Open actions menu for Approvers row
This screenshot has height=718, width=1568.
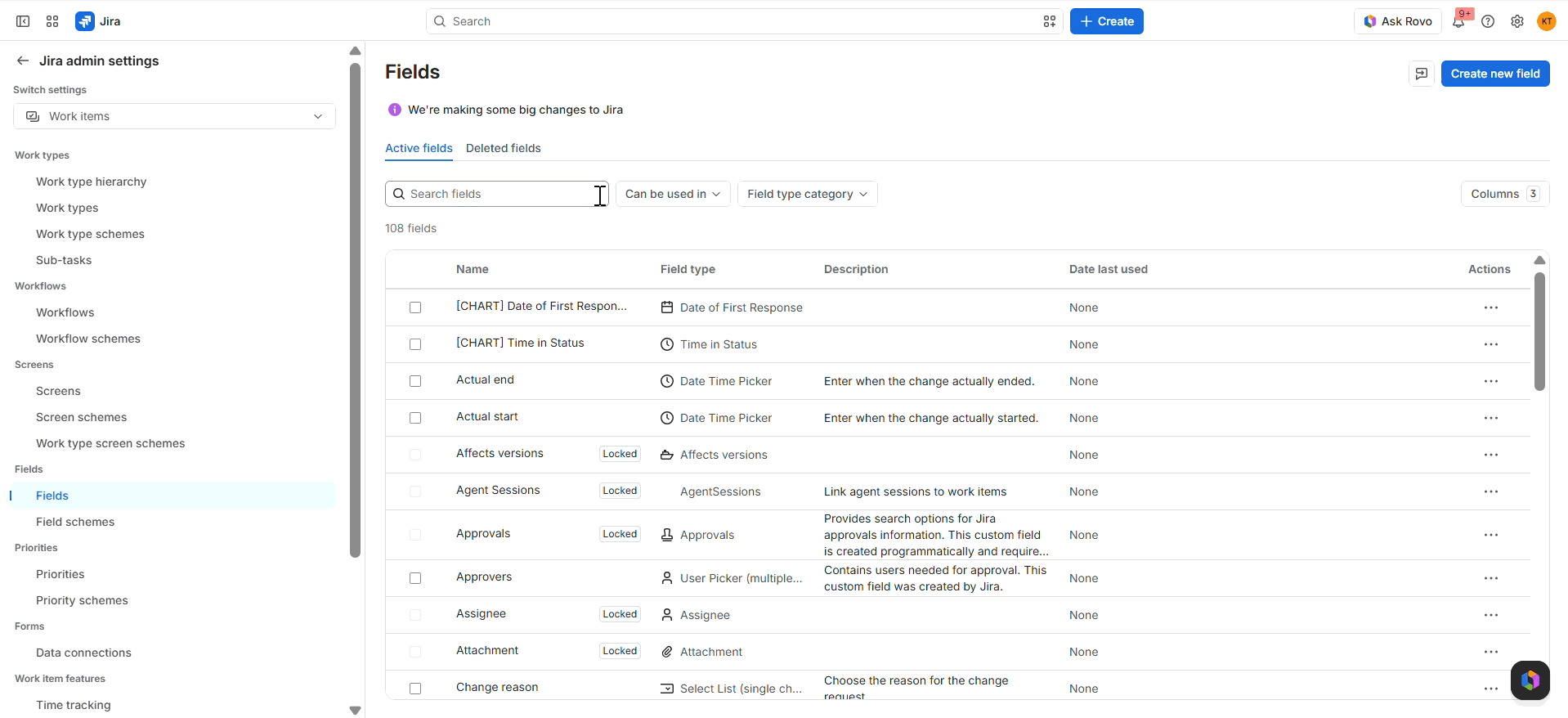tap(1491, 578)
